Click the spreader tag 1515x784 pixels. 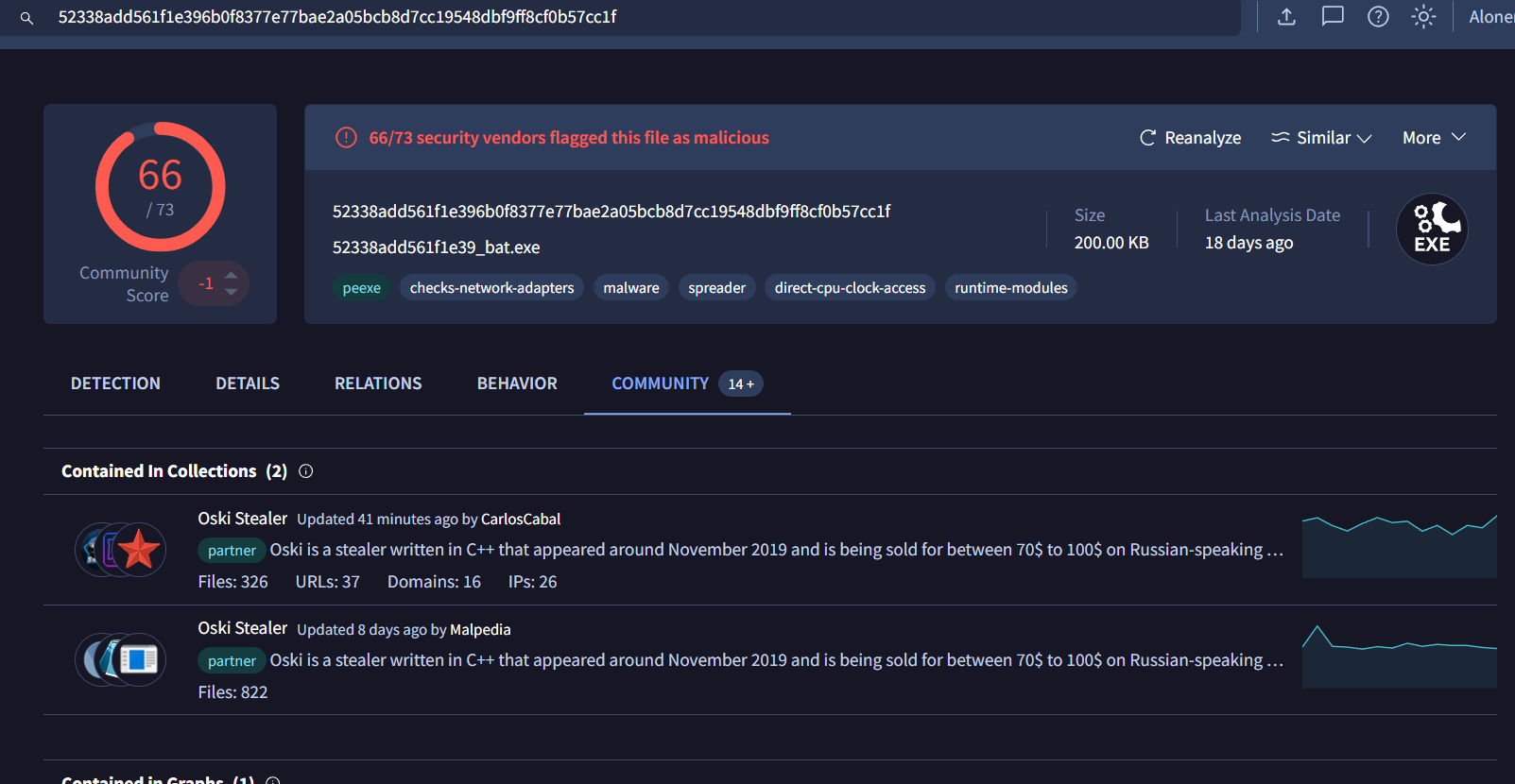(717, 288)
